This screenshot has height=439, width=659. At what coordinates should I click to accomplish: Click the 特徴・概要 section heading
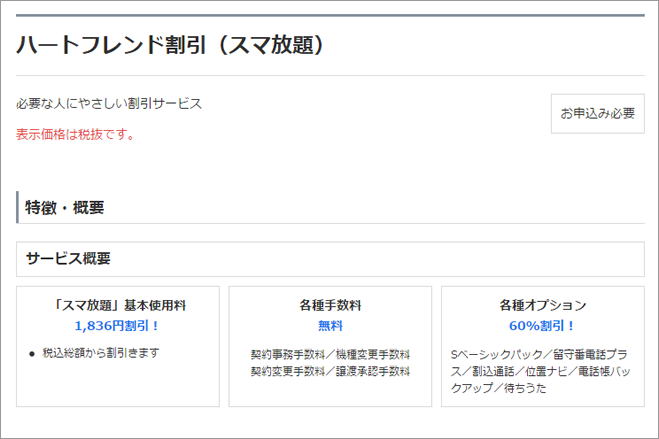pyautogui.click(x=64, y=208)
